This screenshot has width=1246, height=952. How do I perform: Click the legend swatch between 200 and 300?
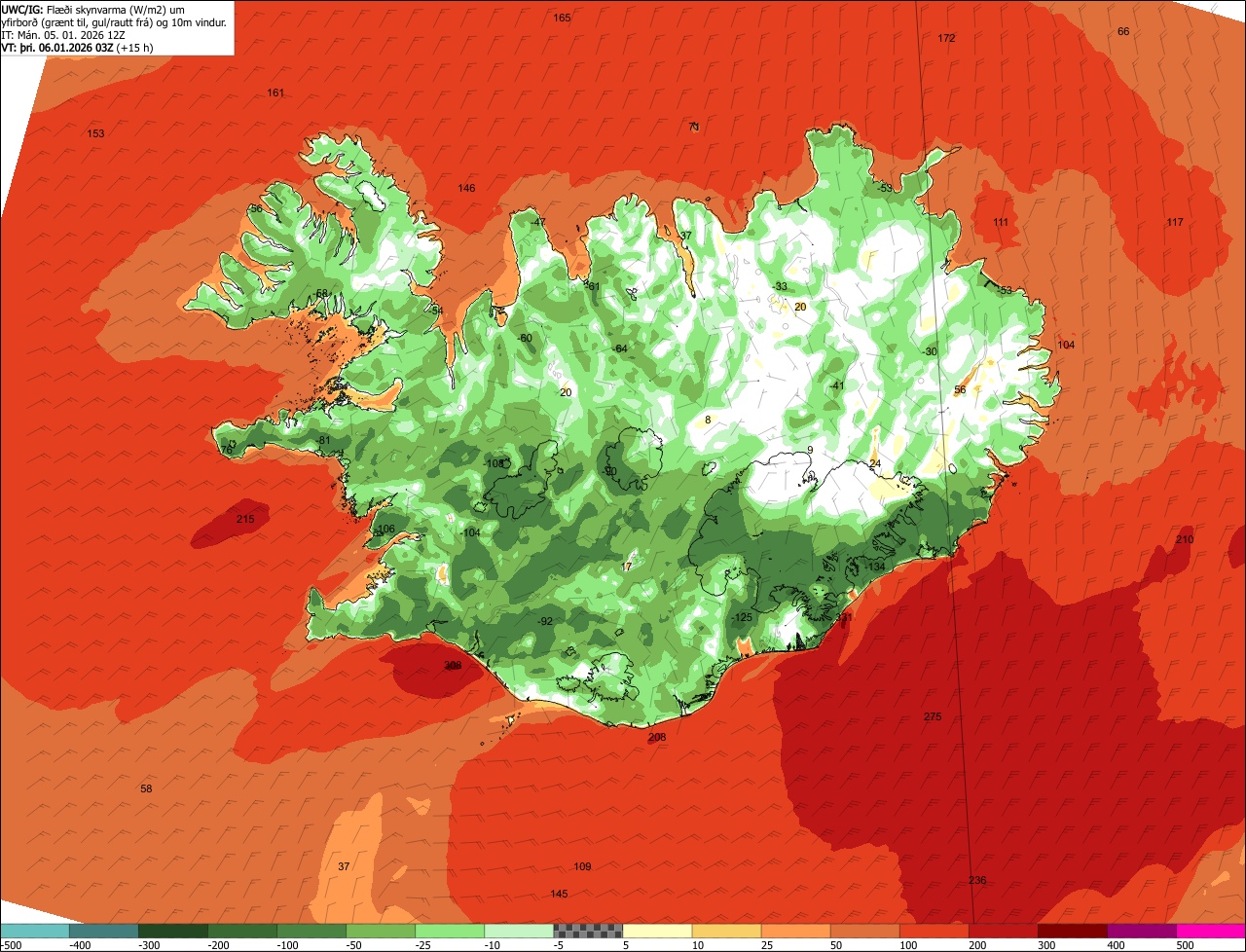[1004, 930]
